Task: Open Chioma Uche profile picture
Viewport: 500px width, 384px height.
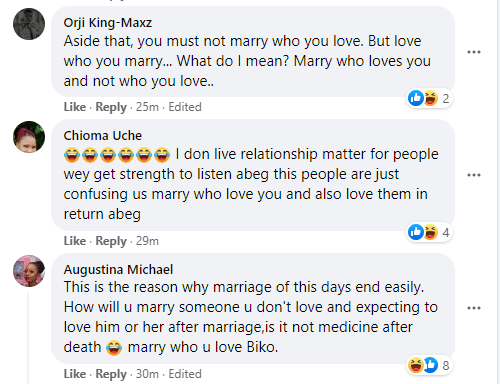Action: [x=29, y=137]
